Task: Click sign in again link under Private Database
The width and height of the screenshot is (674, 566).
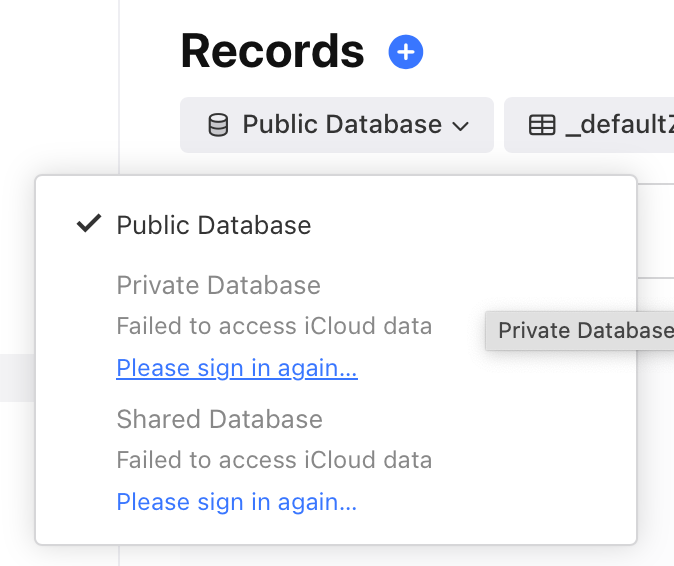Action: (x=237, y=368)
